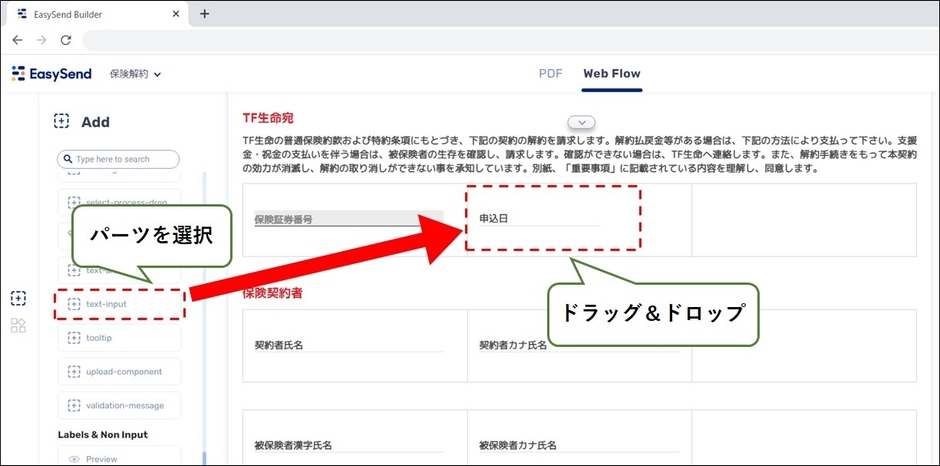Open the layout blocks icon in left rail

(18, 325)
